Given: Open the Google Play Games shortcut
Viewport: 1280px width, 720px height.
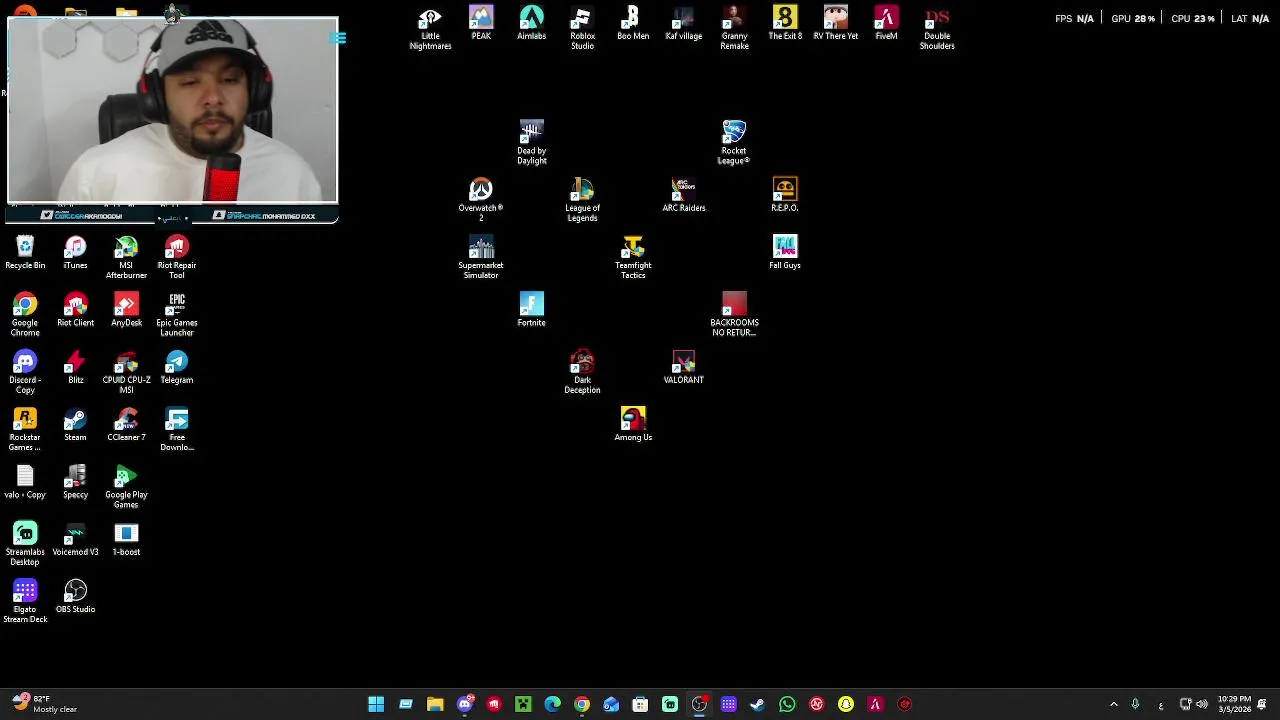Looking at the screenshot, I should point(126,487).
